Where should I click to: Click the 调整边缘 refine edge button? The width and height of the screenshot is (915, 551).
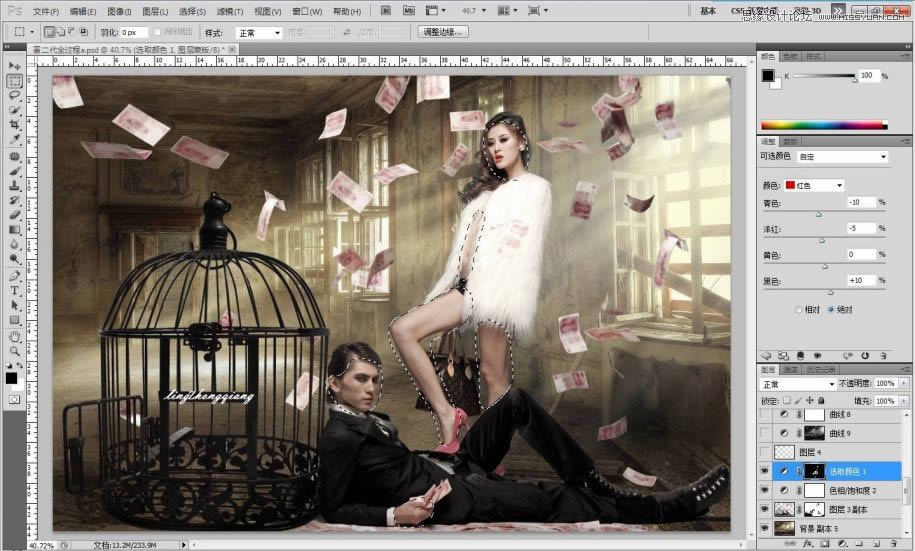[443, 32]
